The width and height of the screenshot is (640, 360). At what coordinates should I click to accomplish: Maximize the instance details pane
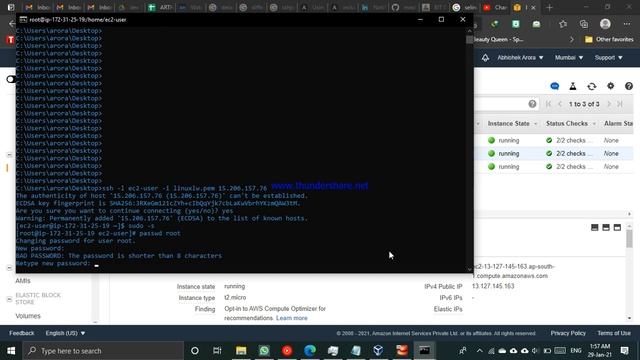pos(617,227)
